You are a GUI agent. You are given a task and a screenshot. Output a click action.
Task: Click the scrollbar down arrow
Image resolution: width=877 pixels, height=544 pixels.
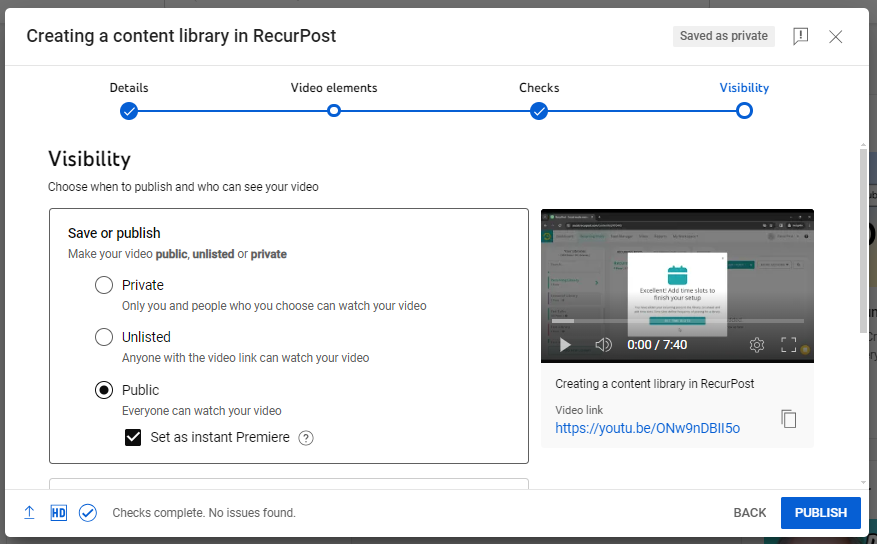tap(864, 482)
